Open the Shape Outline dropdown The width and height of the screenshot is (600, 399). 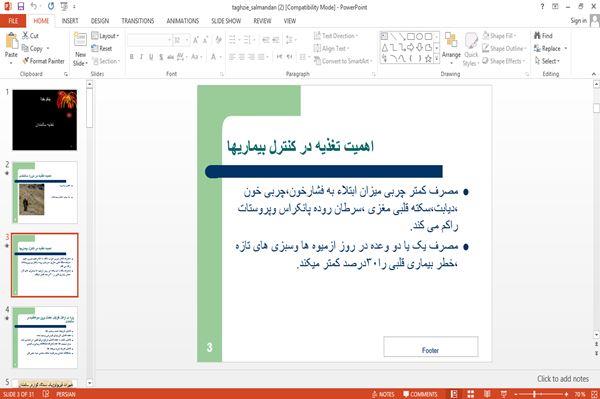click(x=504, y=48)
